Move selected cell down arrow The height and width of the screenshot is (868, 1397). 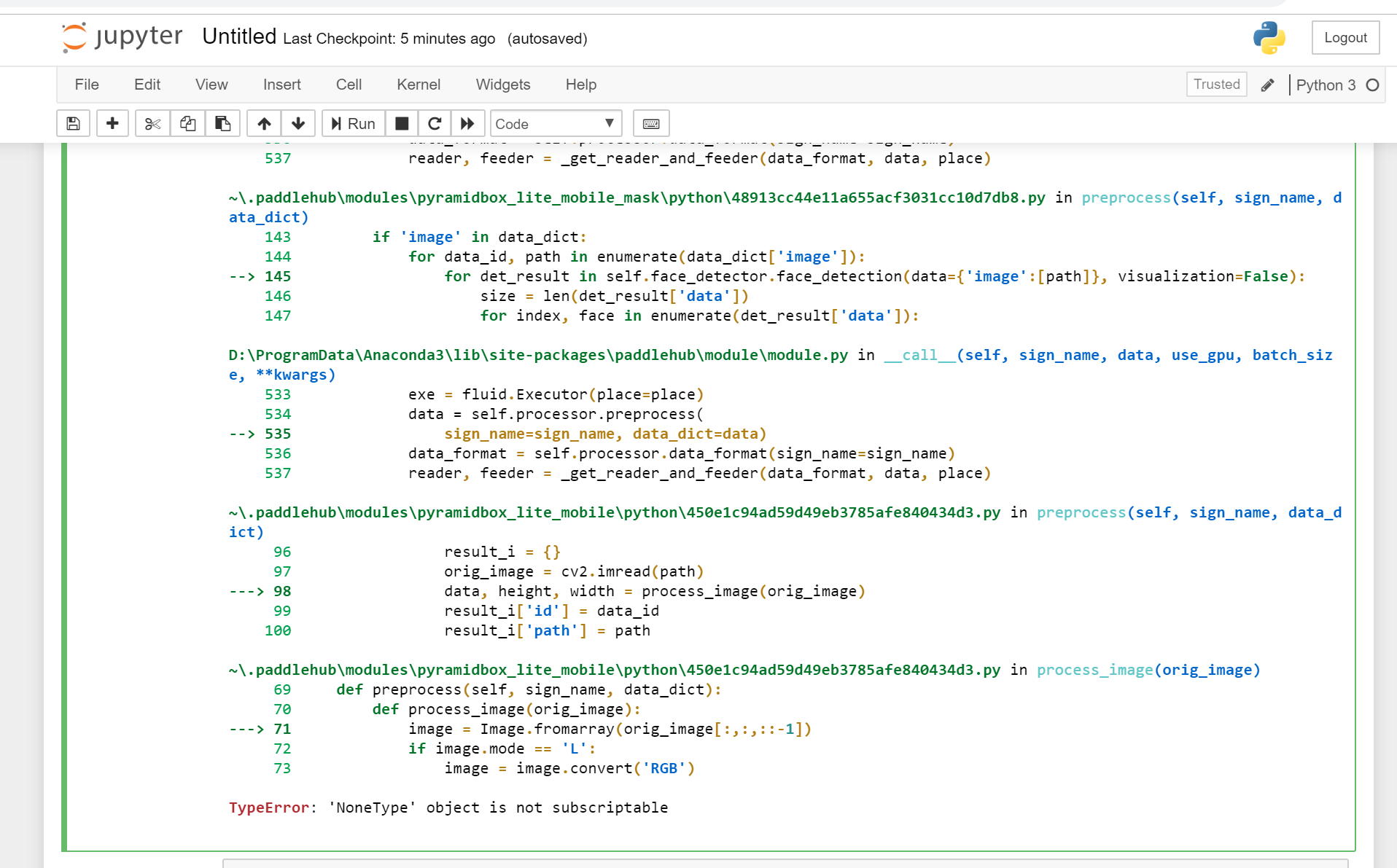pos(298,124)
